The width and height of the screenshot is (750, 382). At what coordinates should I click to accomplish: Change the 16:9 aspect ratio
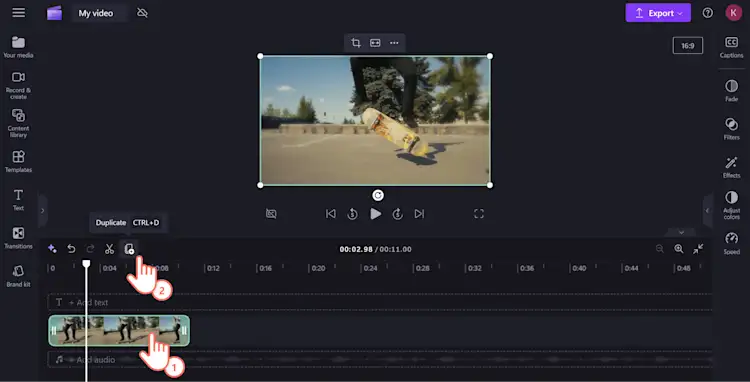tap(688, 46)
